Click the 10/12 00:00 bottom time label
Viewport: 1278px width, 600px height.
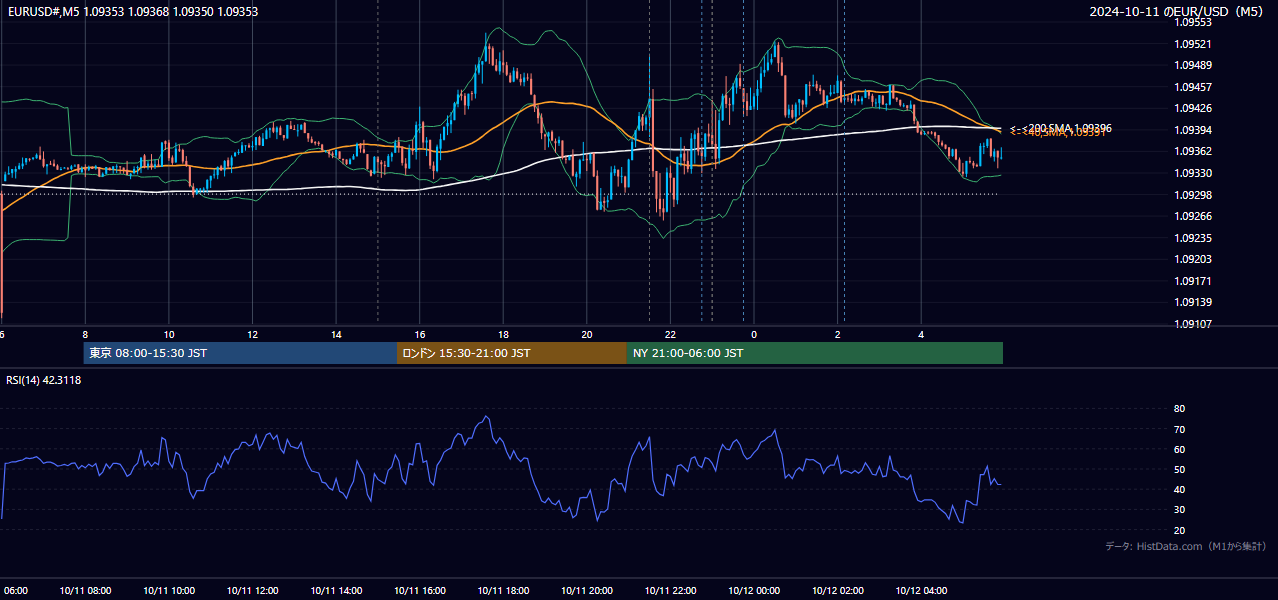click(x=754, y=591)
